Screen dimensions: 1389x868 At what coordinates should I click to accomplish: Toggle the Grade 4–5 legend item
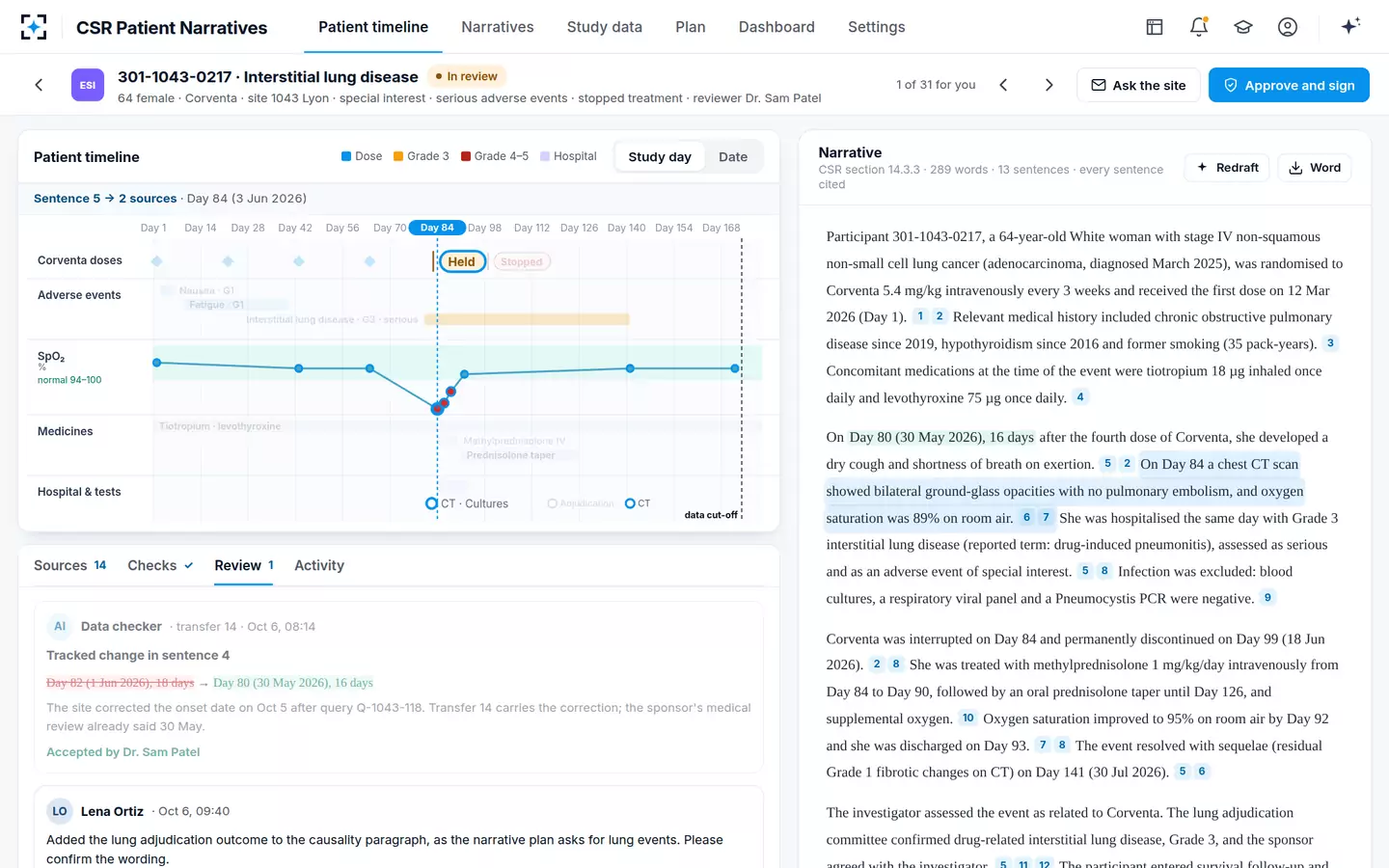tap(495, 156)
